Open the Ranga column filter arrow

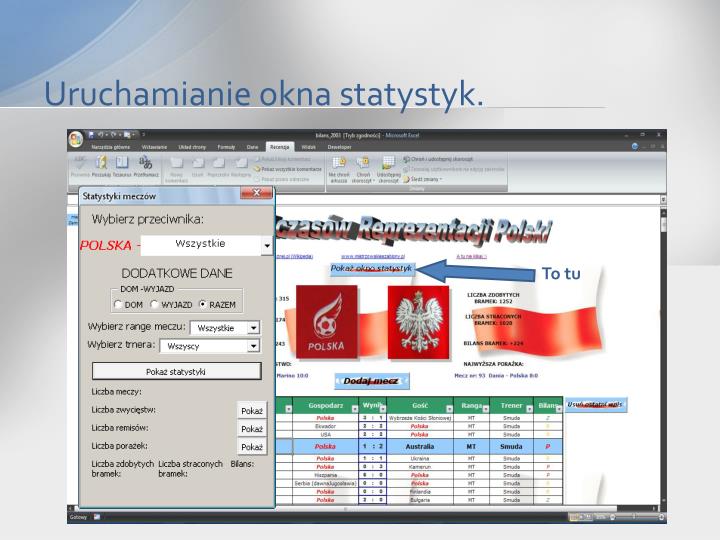coord(486,409)
